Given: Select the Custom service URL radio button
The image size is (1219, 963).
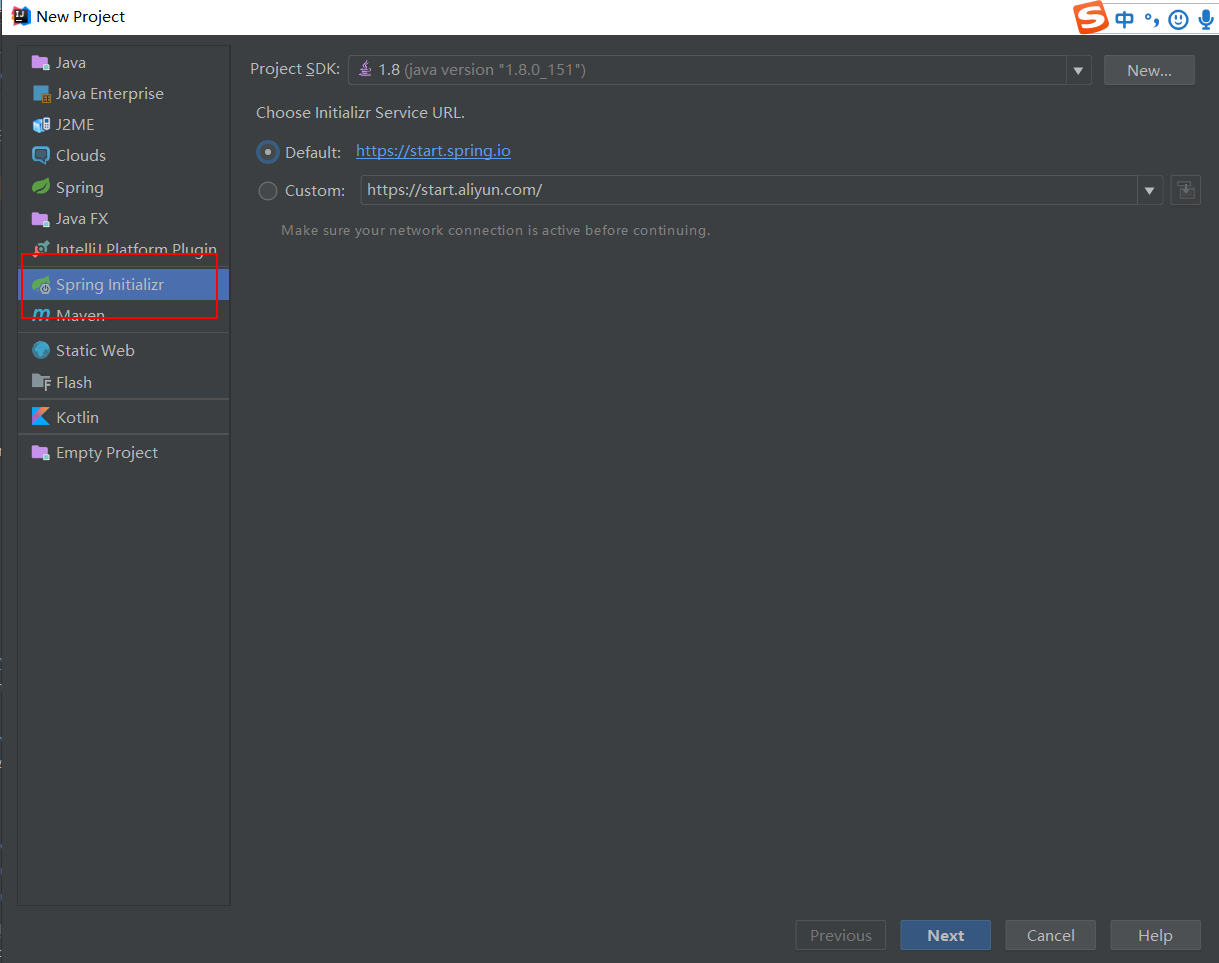Looking at the screenshot, I should pyautogui.click(x=268, y=190).
